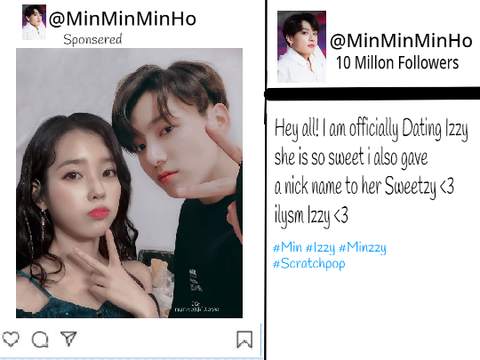Open the #Scratchpop hashtag
480x360 pixels.
click(x=309, y=264)
